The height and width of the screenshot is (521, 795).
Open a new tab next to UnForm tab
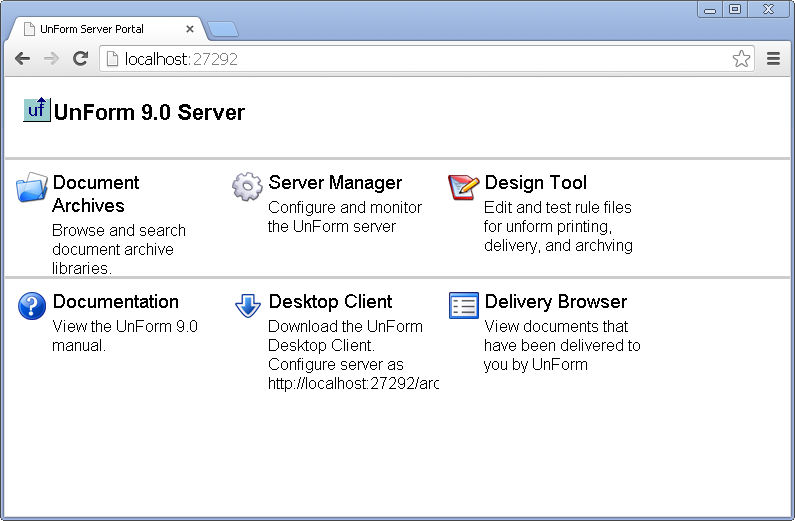[222, 29]
